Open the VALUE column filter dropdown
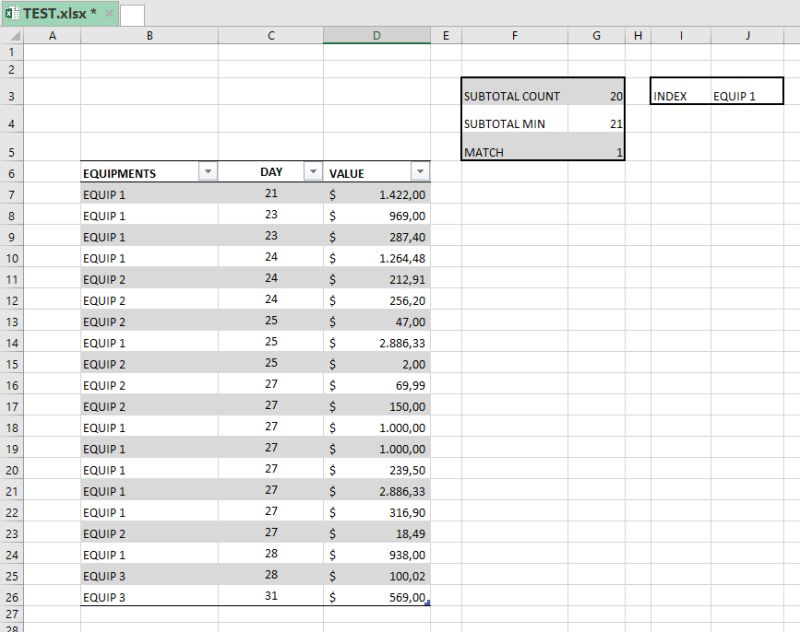 point(421,172)
